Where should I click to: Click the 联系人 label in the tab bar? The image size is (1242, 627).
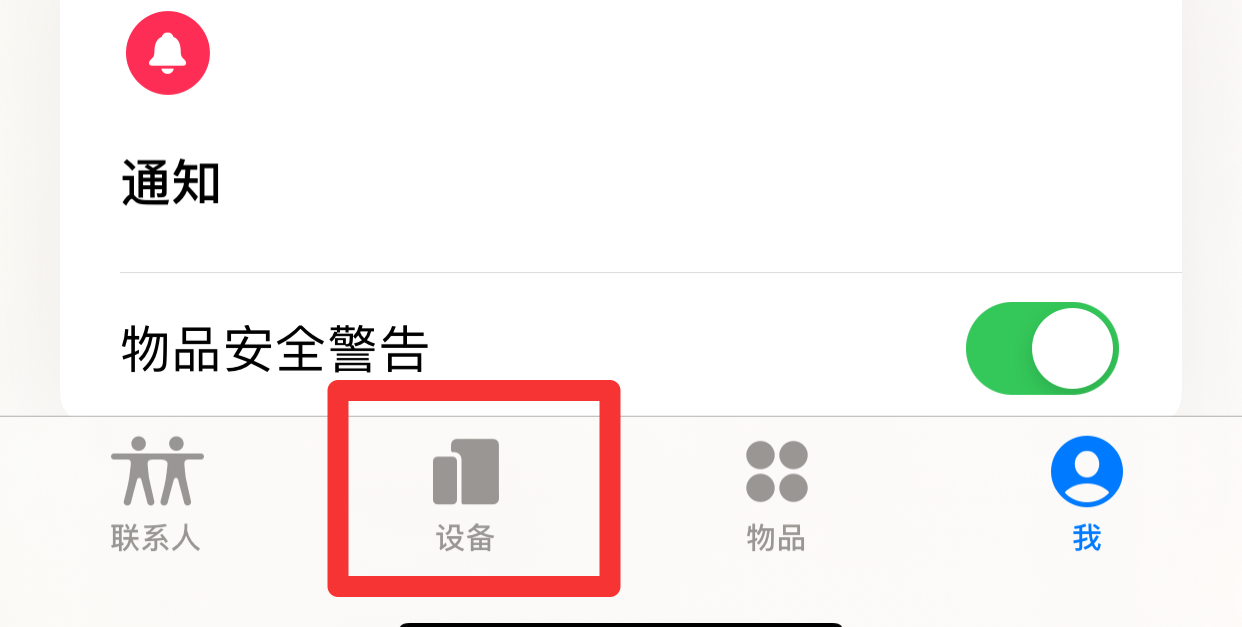point(156,538)
